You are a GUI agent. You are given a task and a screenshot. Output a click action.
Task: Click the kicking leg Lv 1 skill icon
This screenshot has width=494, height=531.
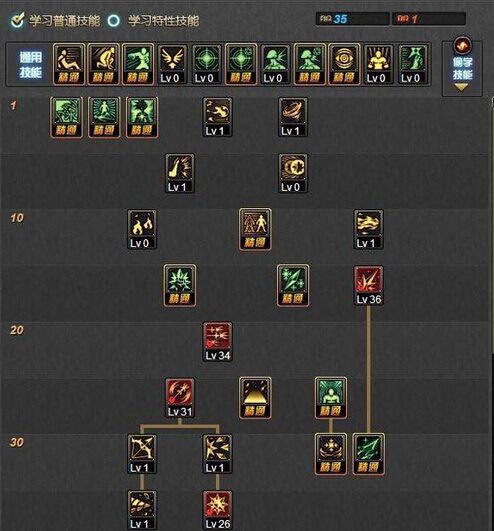pos(180,173)
